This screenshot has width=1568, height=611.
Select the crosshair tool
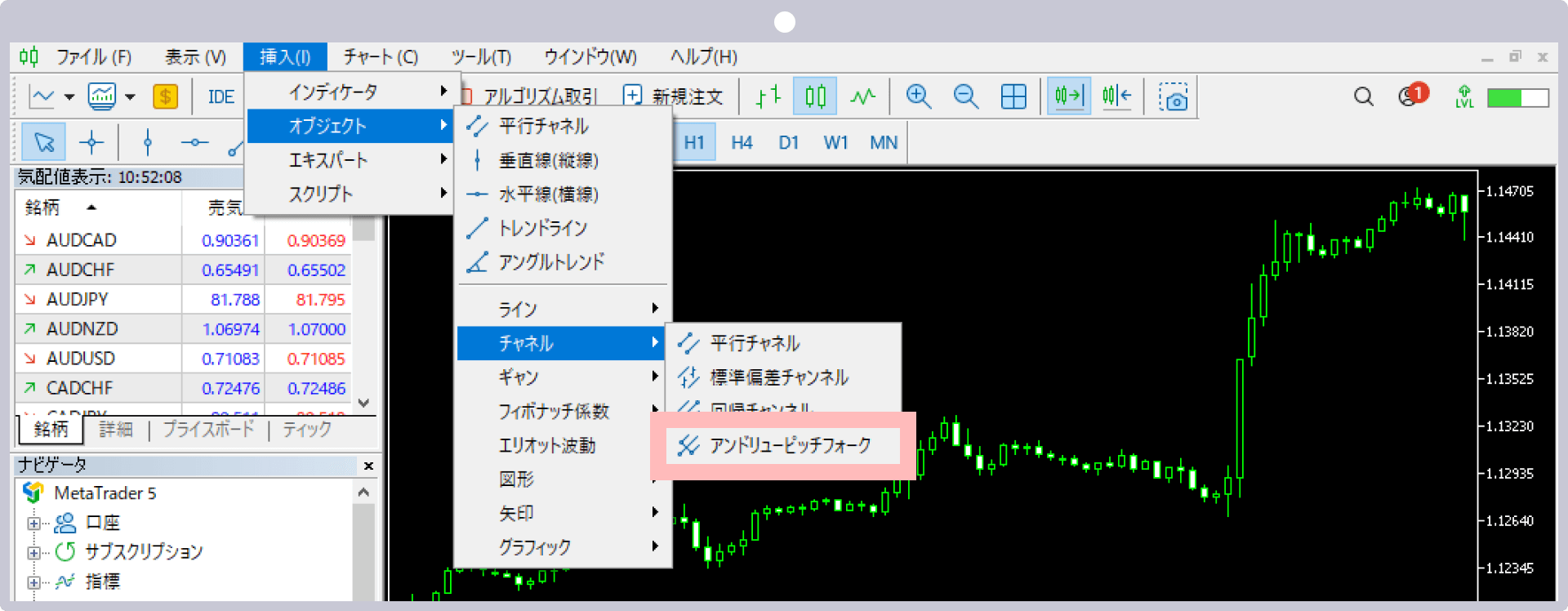pyautogui.click(x=91, y=143)
